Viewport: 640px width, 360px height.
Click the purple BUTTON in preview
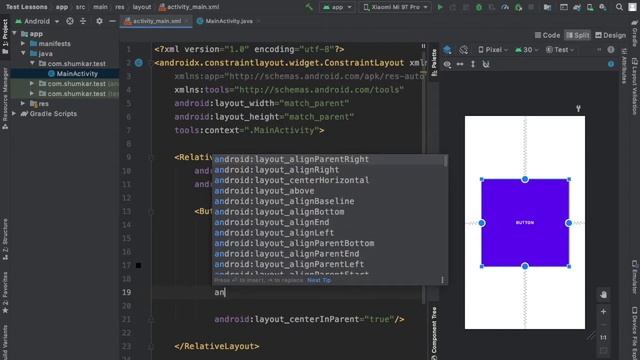click(525, 222)
